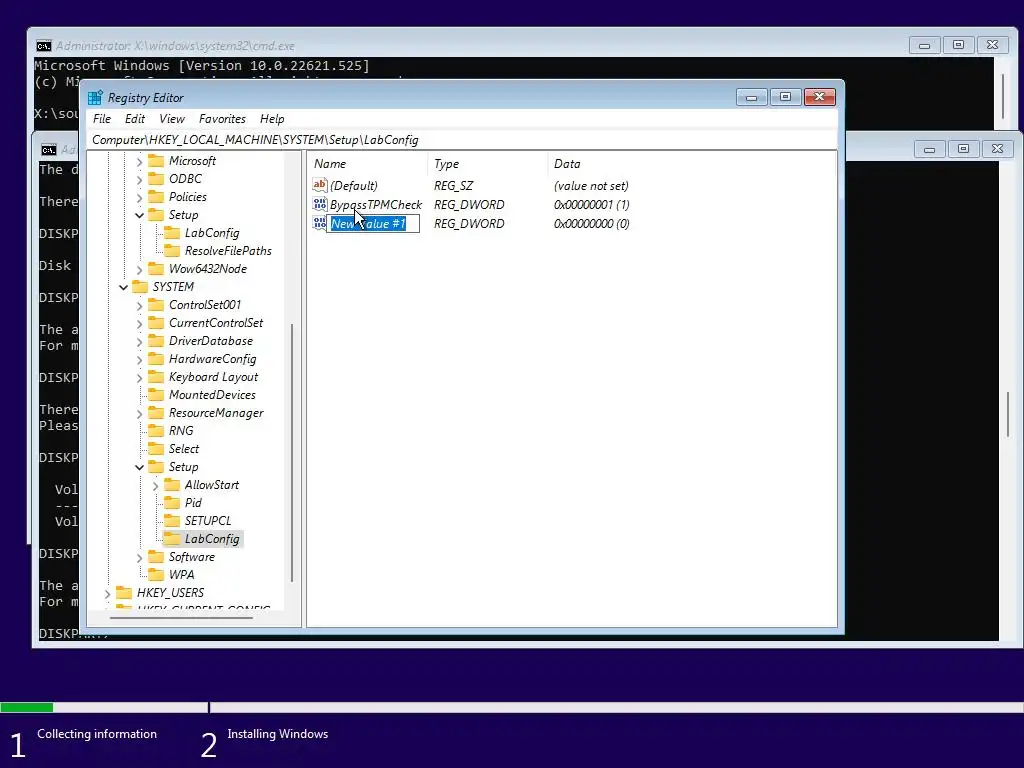Click the setup installation progress bar

[512, 707]
